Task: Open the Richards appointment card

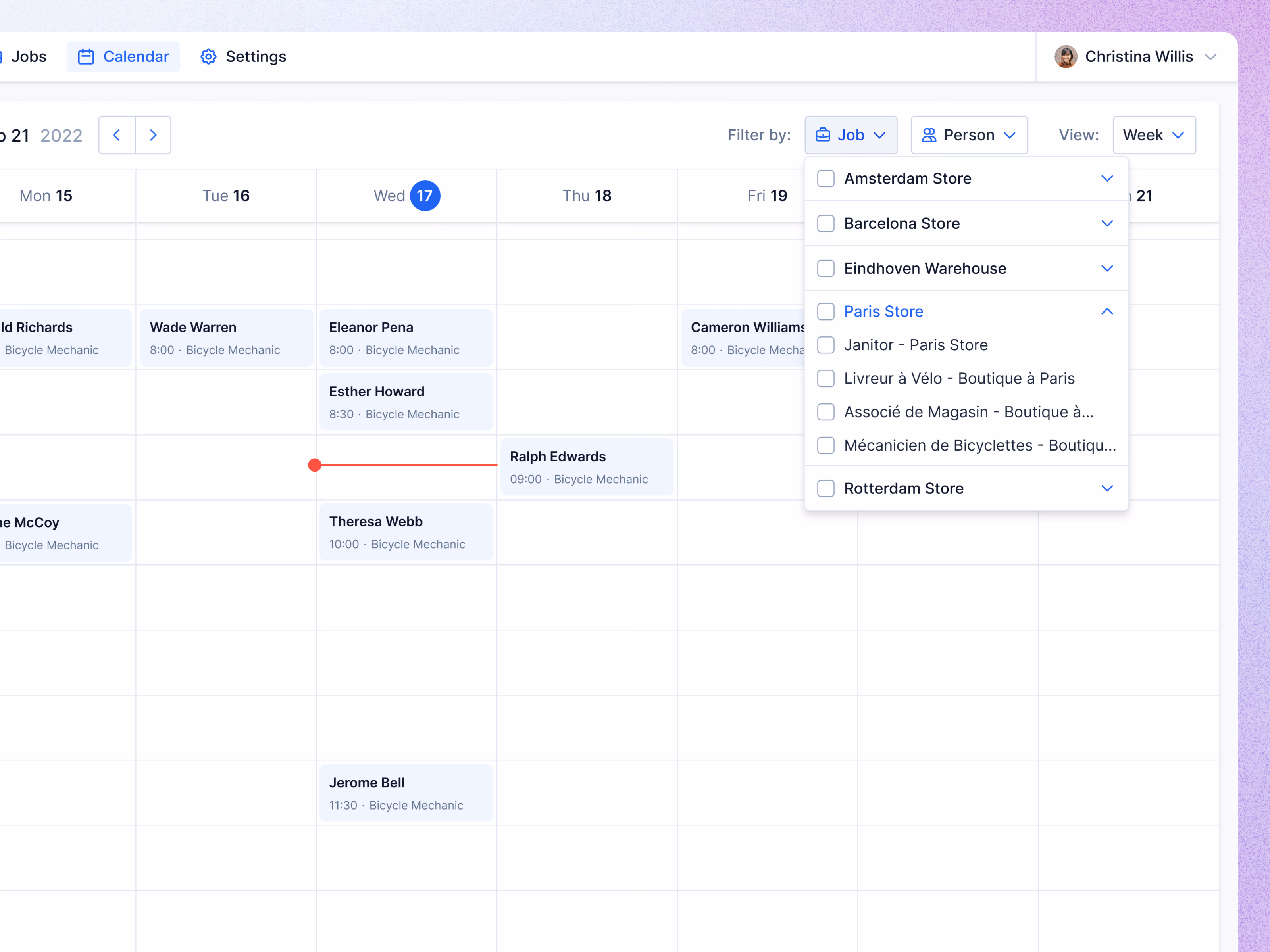Action: click(x=65, y=338)
